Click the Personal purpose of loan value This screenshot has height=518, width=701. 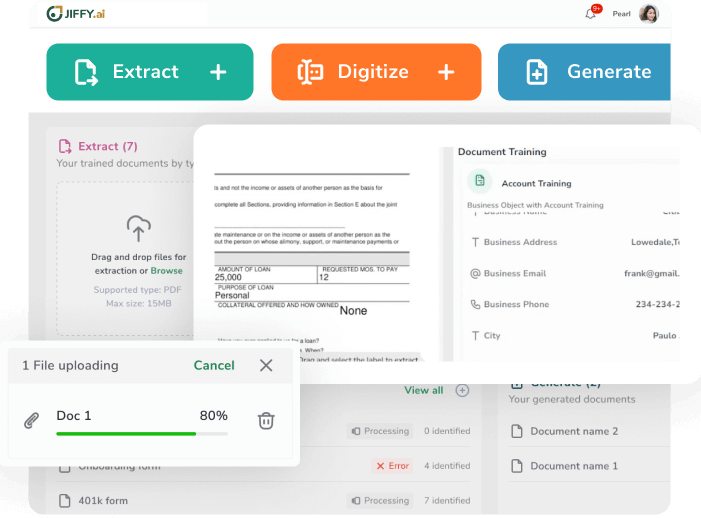[232, 295]
